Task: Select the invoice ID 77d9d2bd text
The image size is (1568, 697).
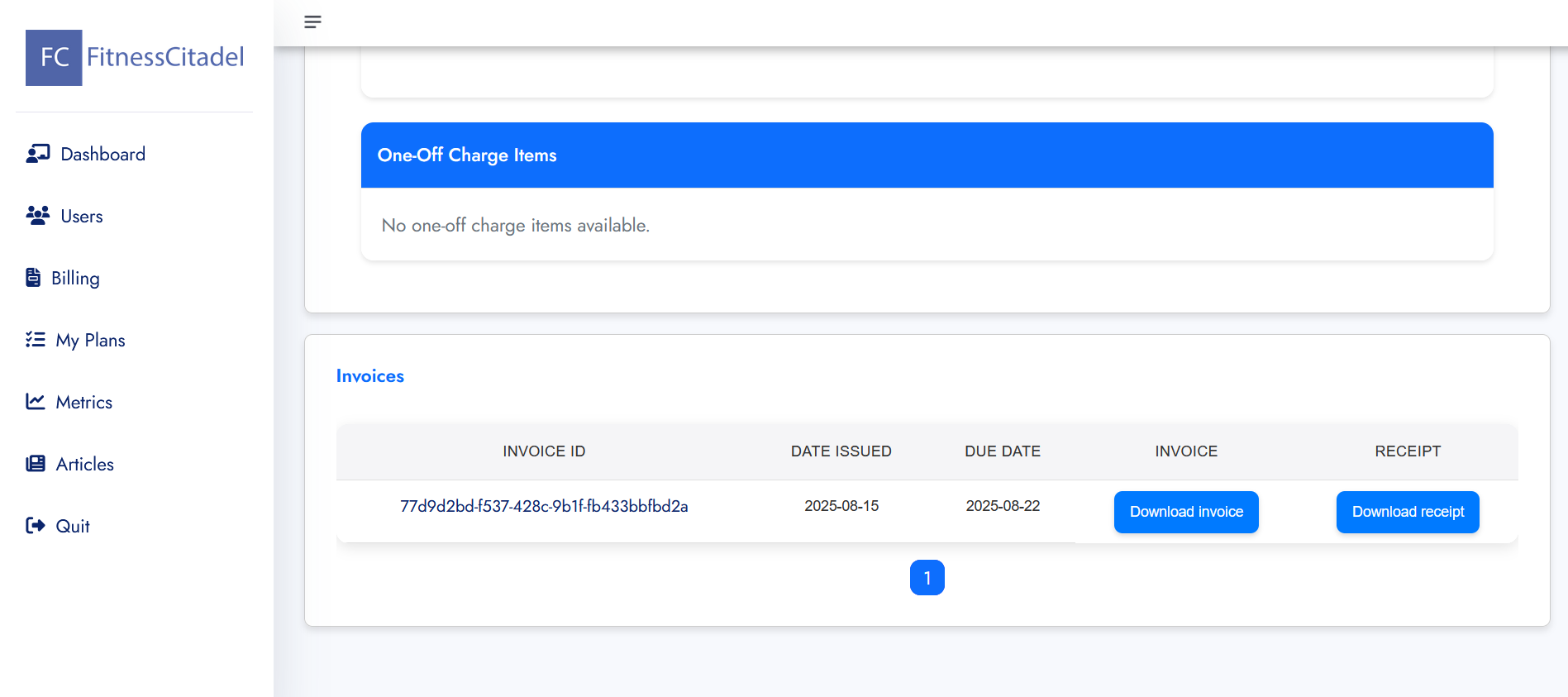Action: 544,506
